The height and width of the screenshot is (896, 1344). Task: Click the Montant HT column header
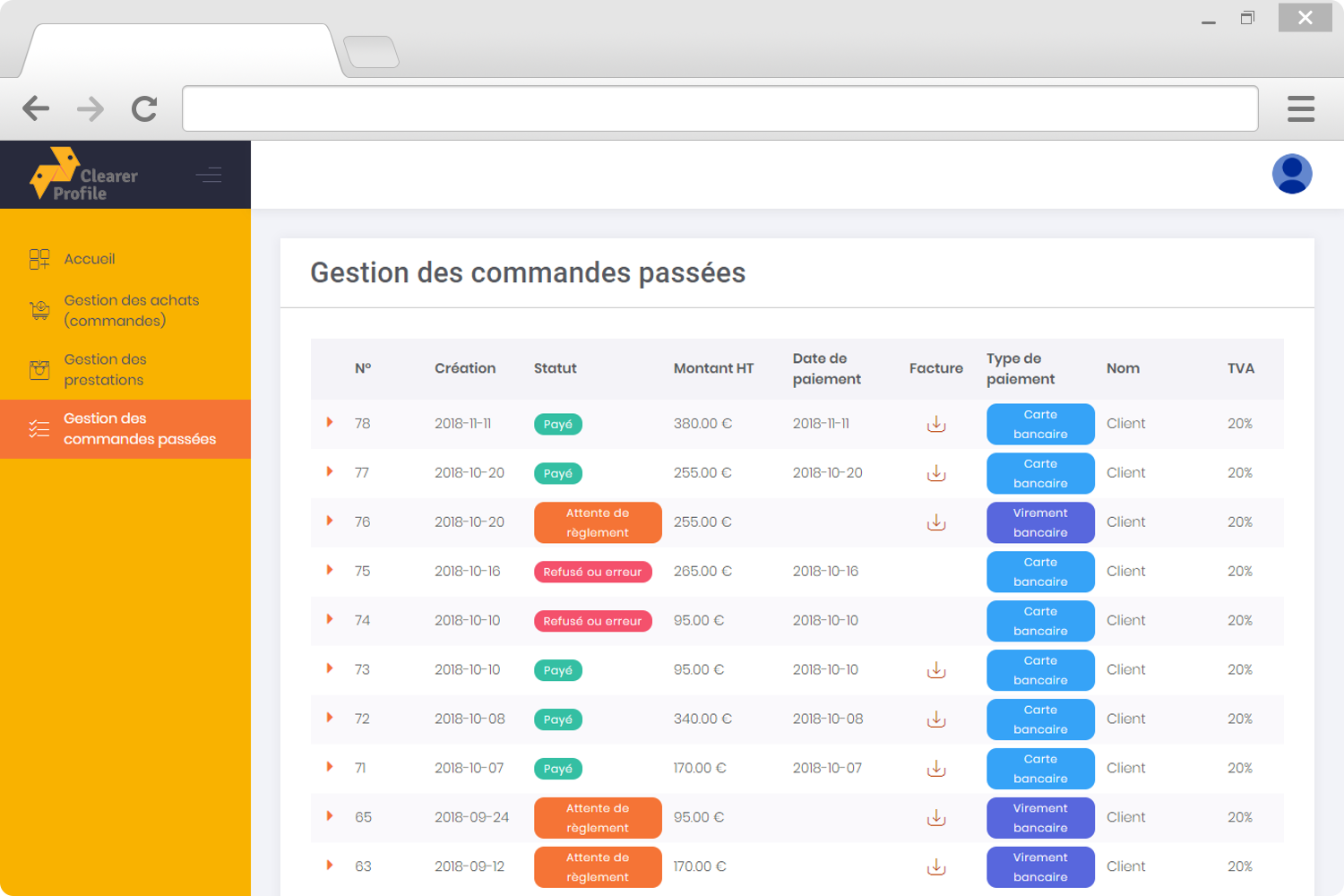(714, 368)
